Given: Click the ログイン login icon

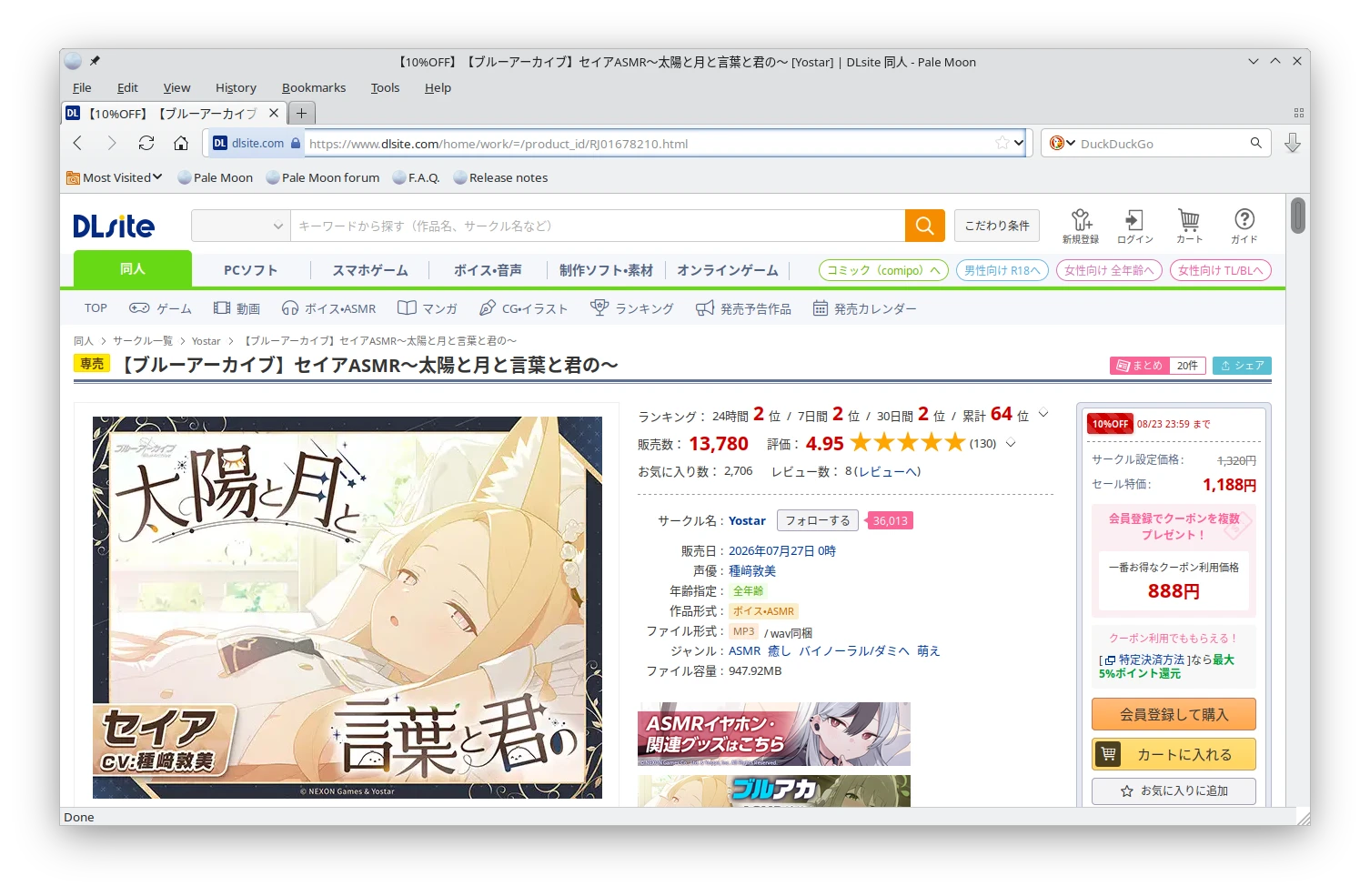Looking at the screenshot, I should coord(1134,226).
